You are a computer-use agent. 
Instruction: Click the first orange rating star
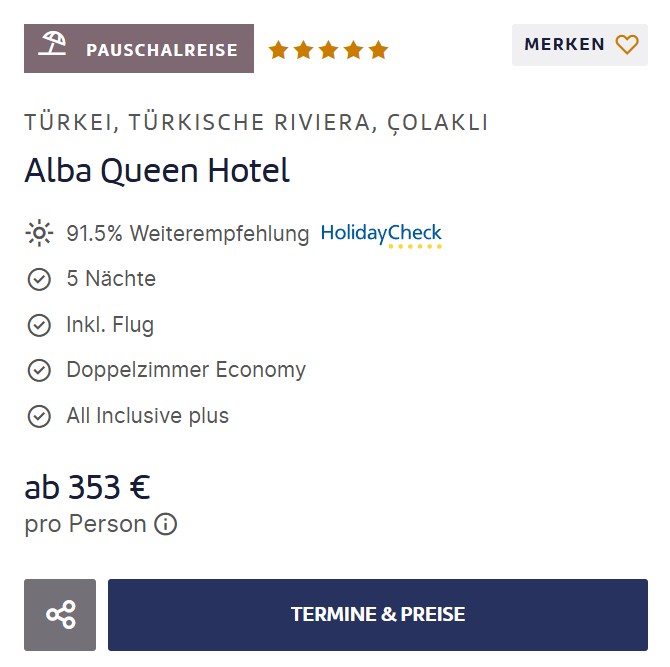[278, 50]
